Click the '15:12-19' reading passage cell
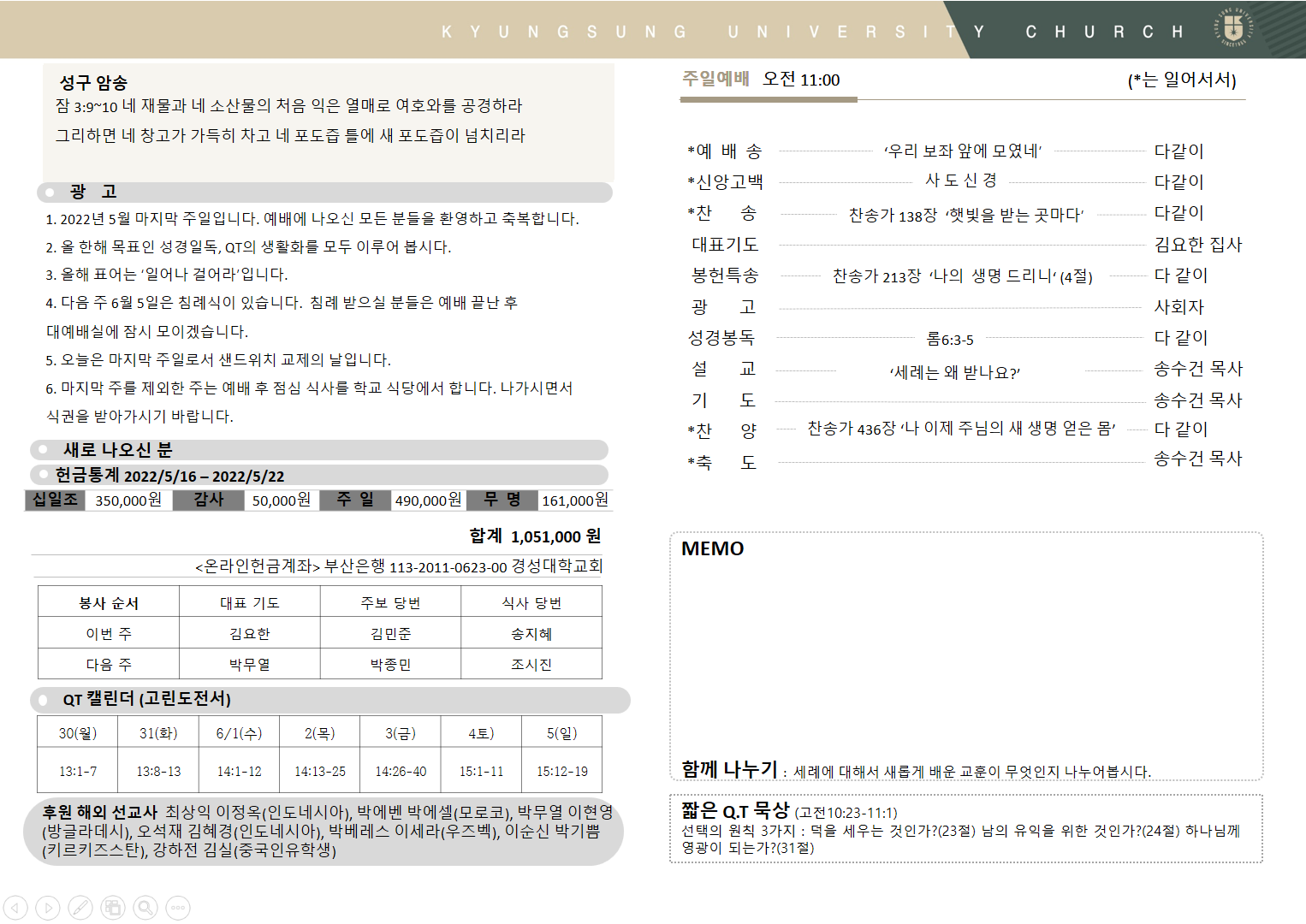This screenshot has width=1306, height=924. tap(562, 771)
